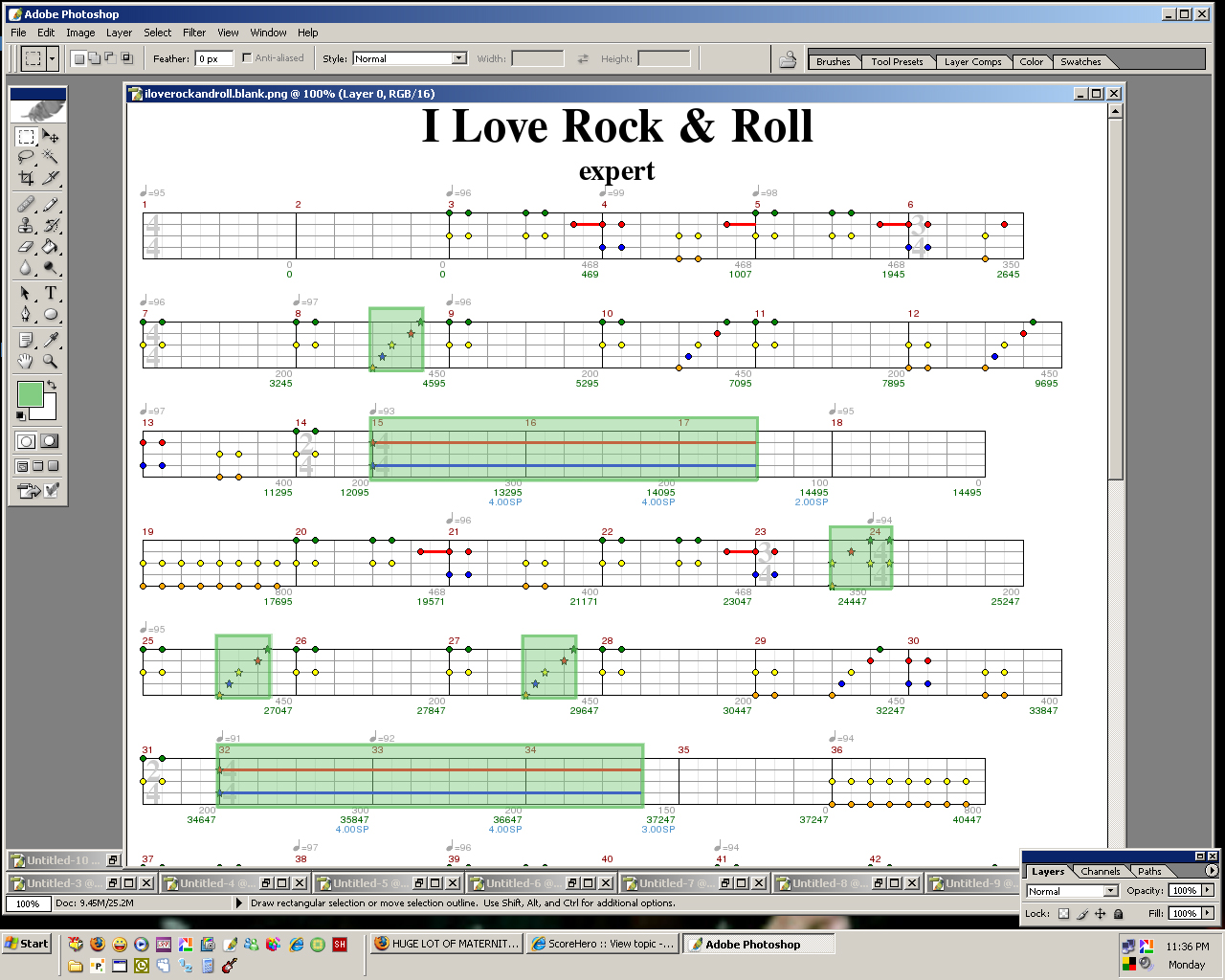1225x980 pixels.
Task: Toggle lock transparent pixels in Layers
Action: tap(1063, 914)
